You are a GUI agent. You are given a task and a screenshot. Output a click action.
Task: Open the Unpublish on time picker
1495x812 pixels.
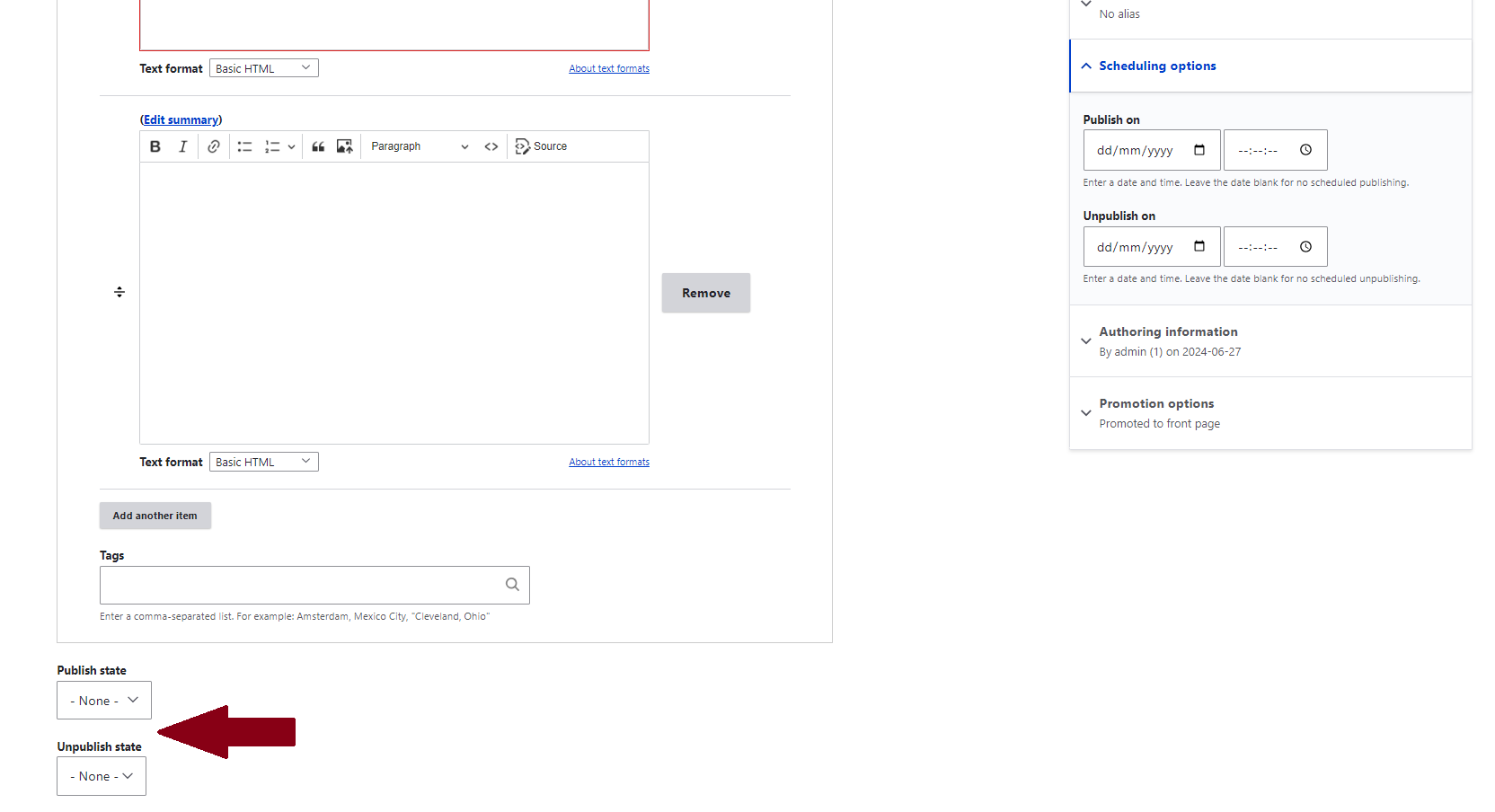(1305, 246)
